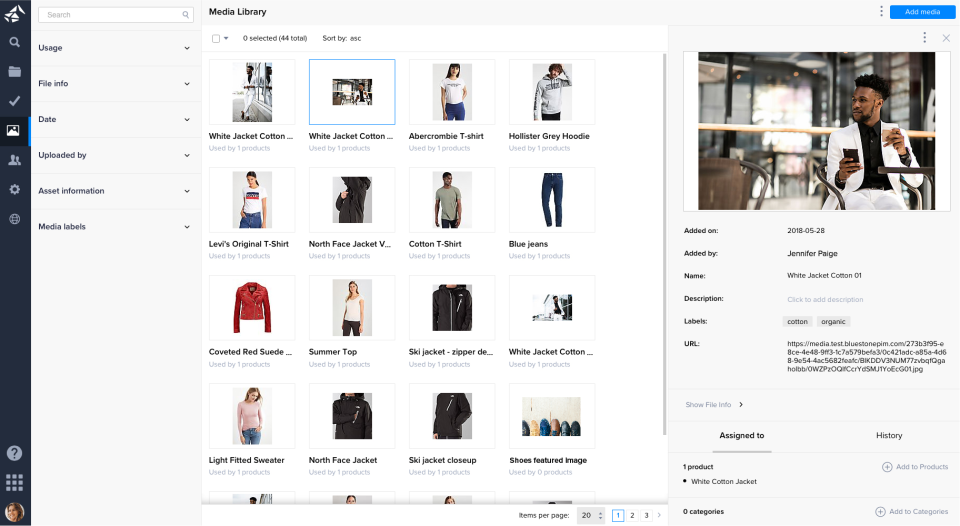Switch to the History tab
960x526 pixels.
(889, 436)
